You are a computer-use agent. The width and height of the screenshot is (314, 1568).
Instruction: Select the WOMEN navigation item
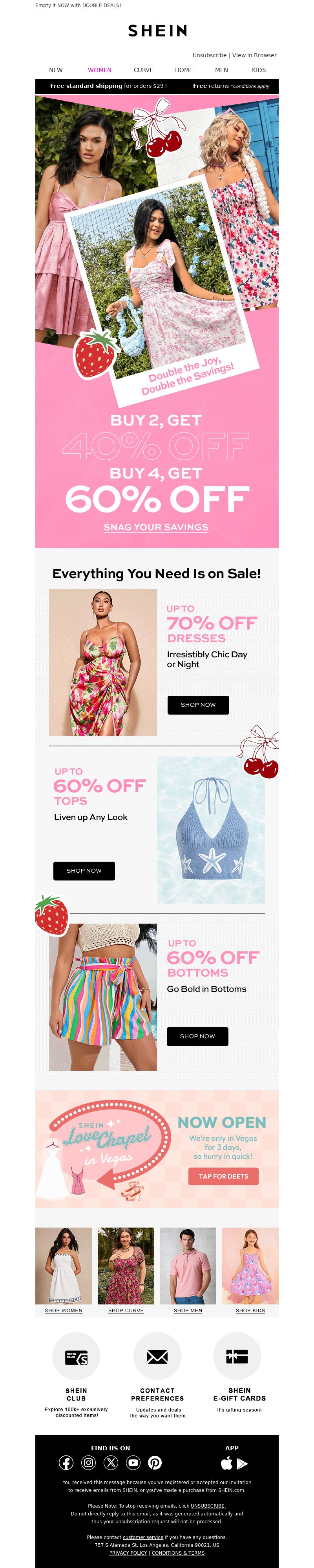click(99, 70)
